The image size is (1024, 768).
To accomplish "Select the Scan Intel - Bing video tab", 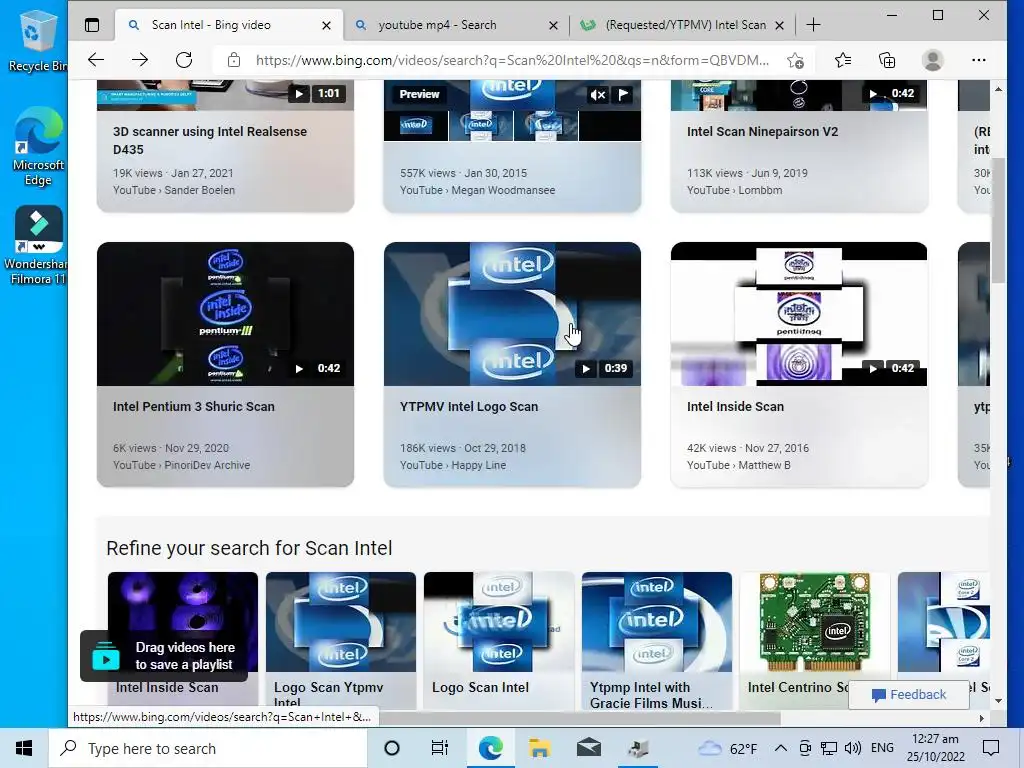I will pos(229,25).
